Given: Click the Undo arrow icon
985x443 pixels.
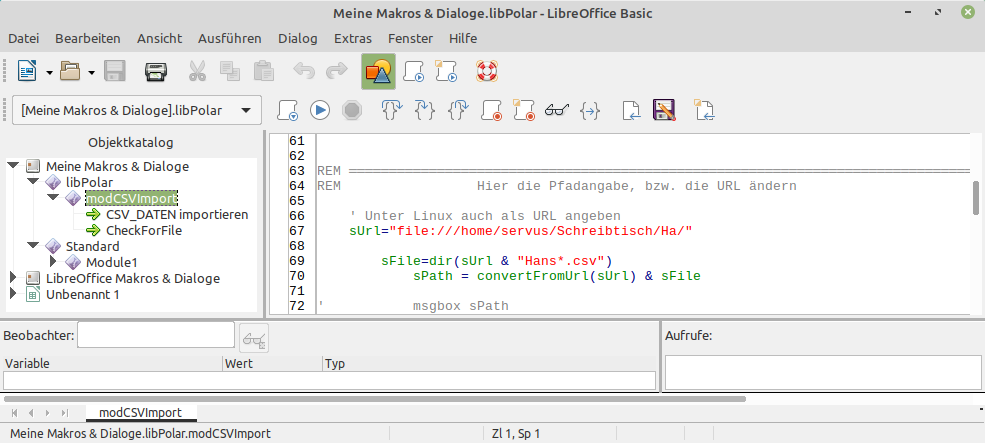Looking at the screenshot, I should [x=304, y=72].
